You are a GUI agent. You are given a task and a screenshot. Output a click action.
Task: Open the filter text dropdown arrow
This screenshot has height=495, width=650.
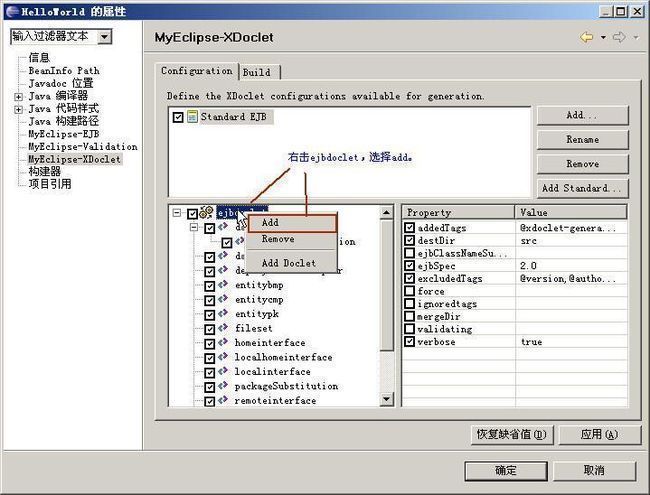pos(105,37)
